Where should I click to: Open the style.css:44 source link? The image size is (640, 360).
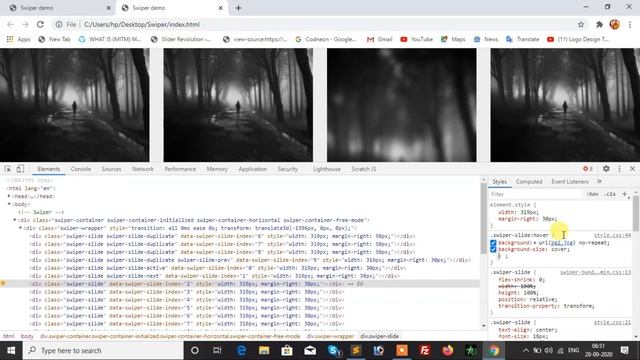[x=612, y=236]
